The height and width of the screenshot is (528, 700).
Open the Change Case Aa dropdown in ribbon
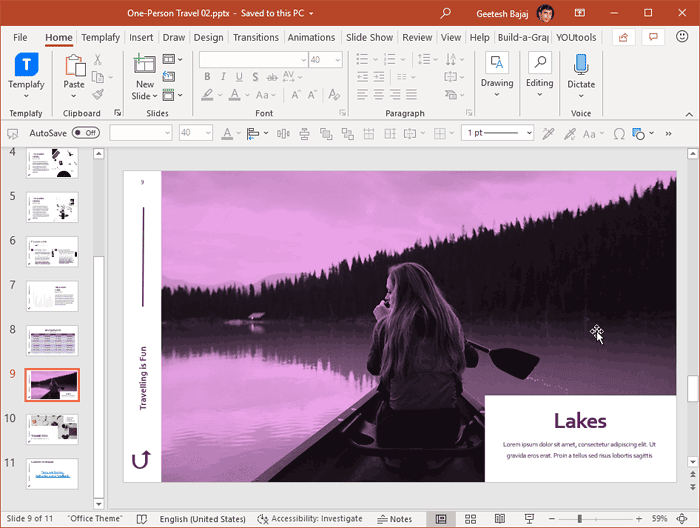click(x=266, y=95)
